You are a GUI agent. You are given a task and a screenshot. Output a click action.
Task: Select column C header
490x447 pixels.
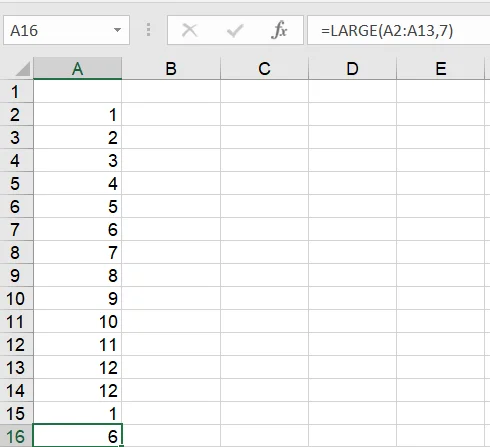pyautogui.click(x=265, y=69)
